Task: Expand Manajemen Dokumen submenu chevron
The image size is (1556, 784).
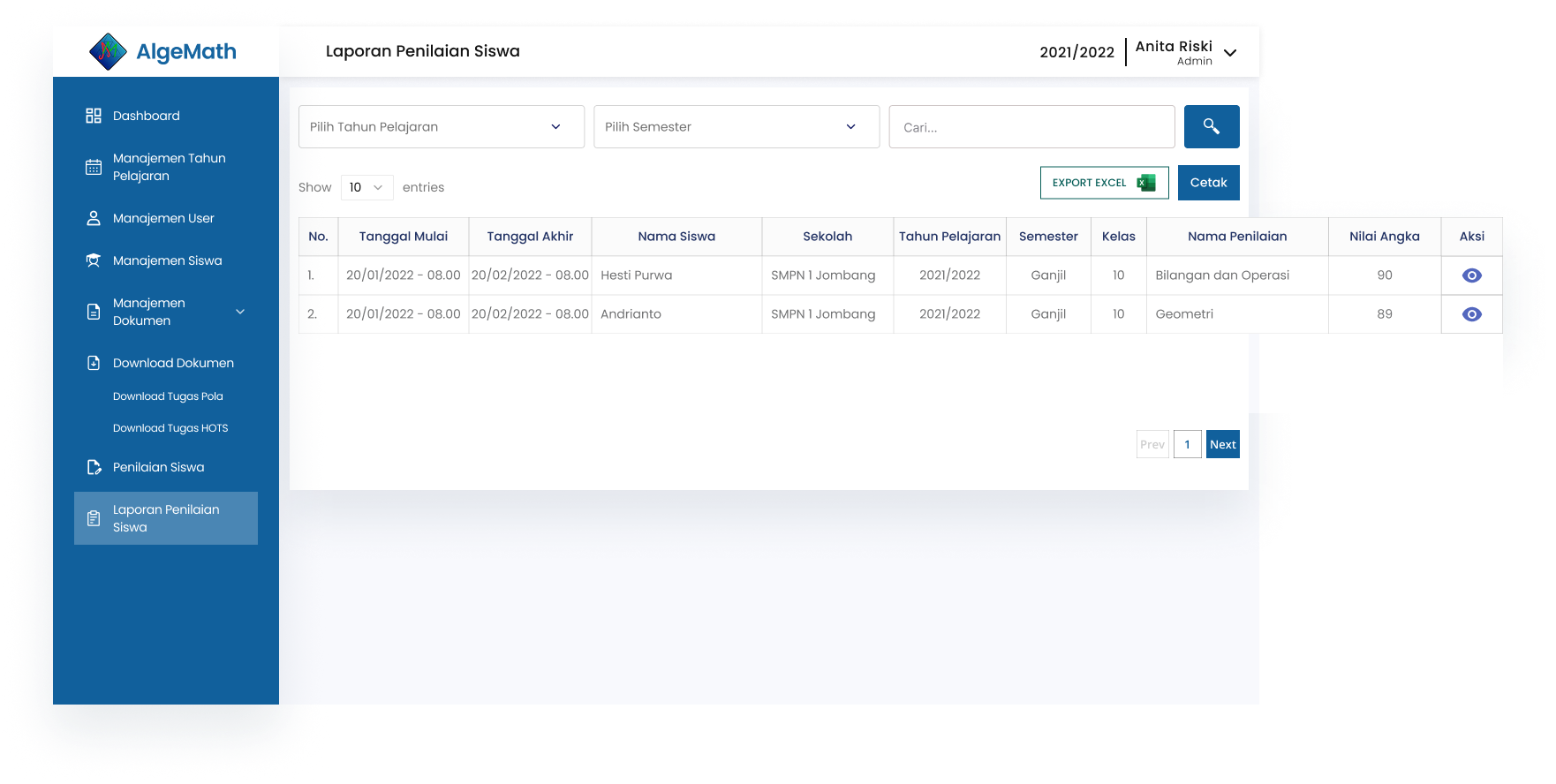Action: (240, 312)
